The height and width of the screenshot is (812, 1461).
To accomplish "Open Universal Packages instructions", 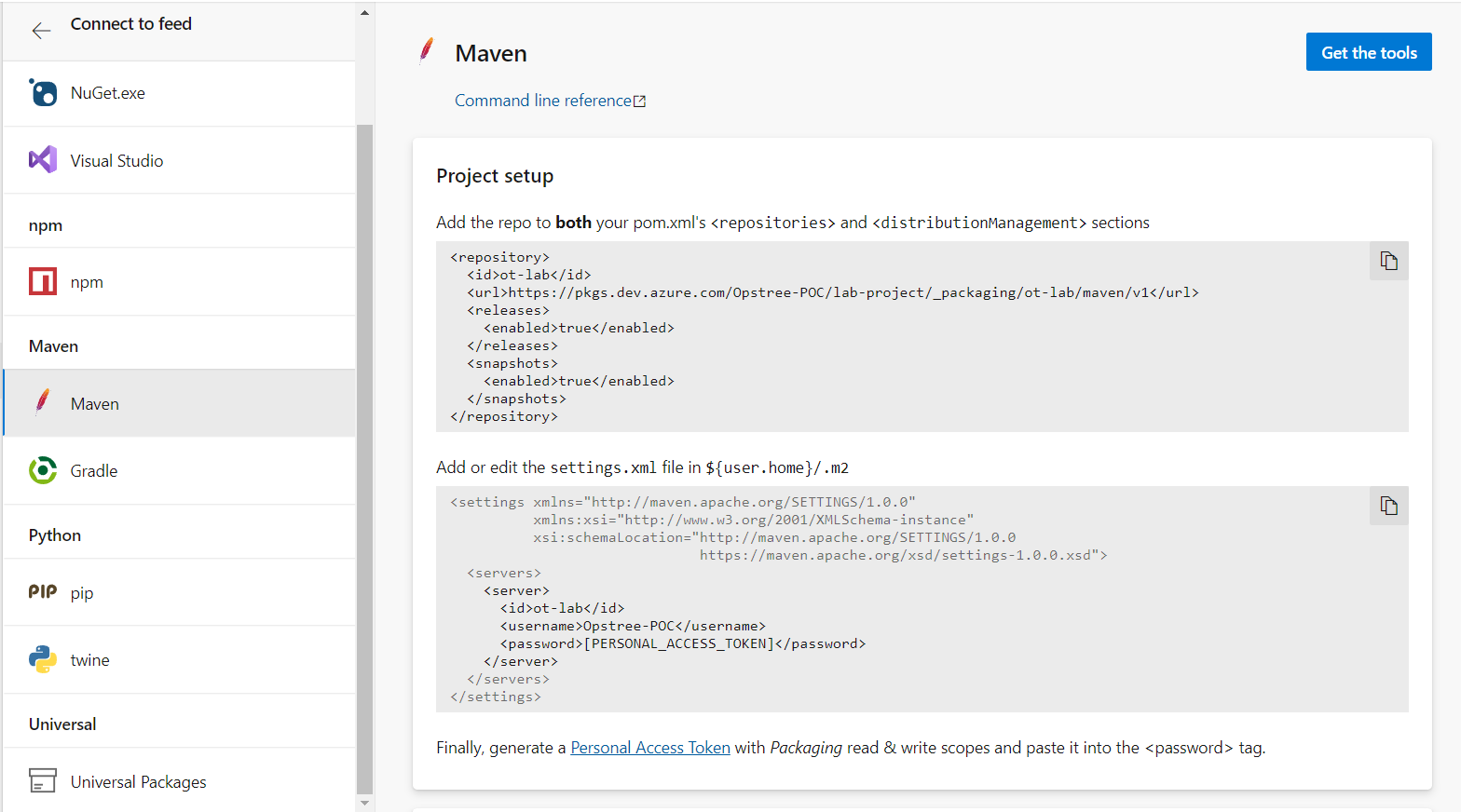I will coord(180,780).
